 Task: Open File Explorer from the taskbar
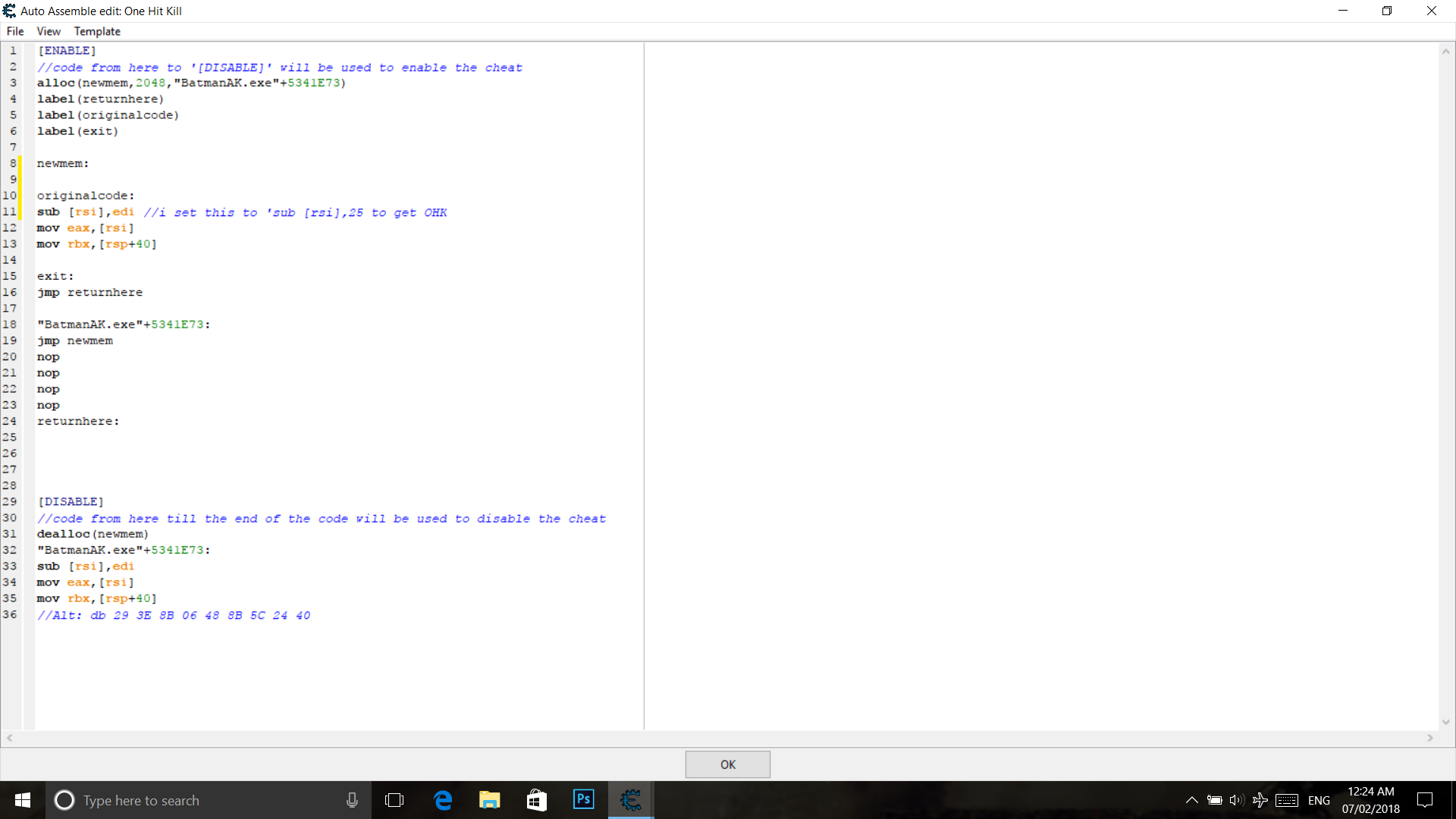tap(489, 800)
